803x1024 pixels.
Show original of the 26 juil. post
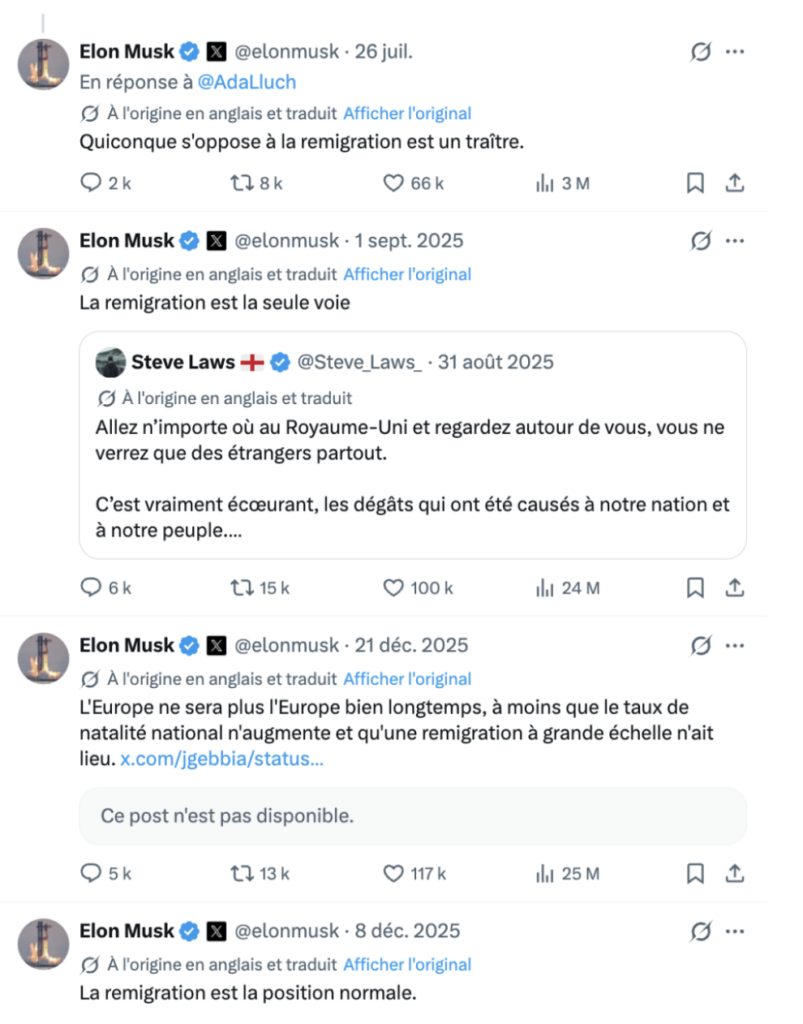tap(407, 114)
